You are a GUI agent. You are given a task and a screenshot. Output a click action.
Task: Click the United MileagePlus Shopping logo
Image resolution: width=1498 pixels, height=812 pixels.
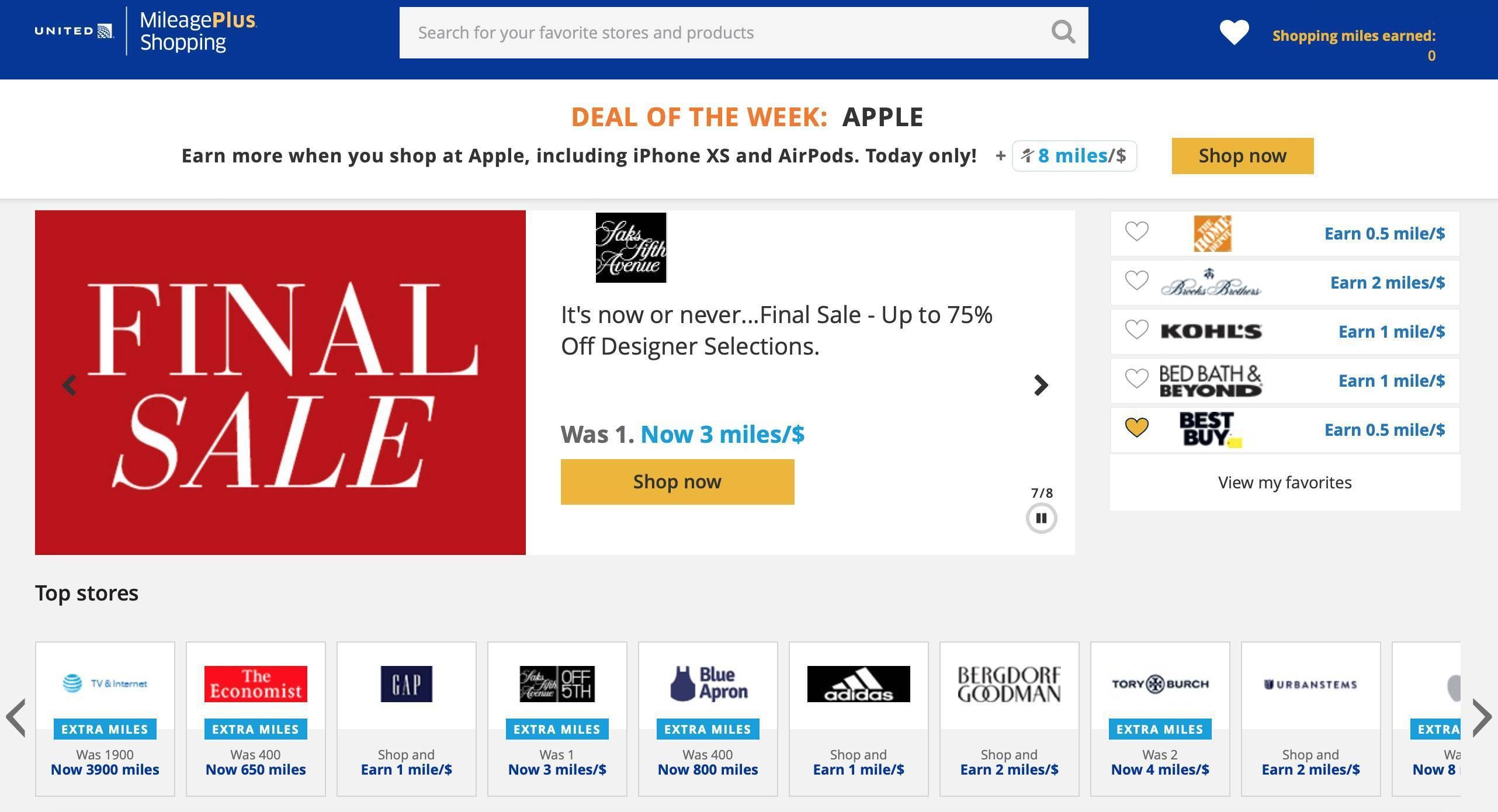[x=146, y=32]
